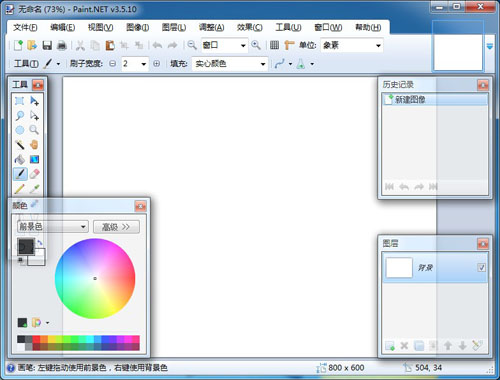The image size is (500, 380).
Task: Paste from clipboard toolbar icon
Action: 110,45
